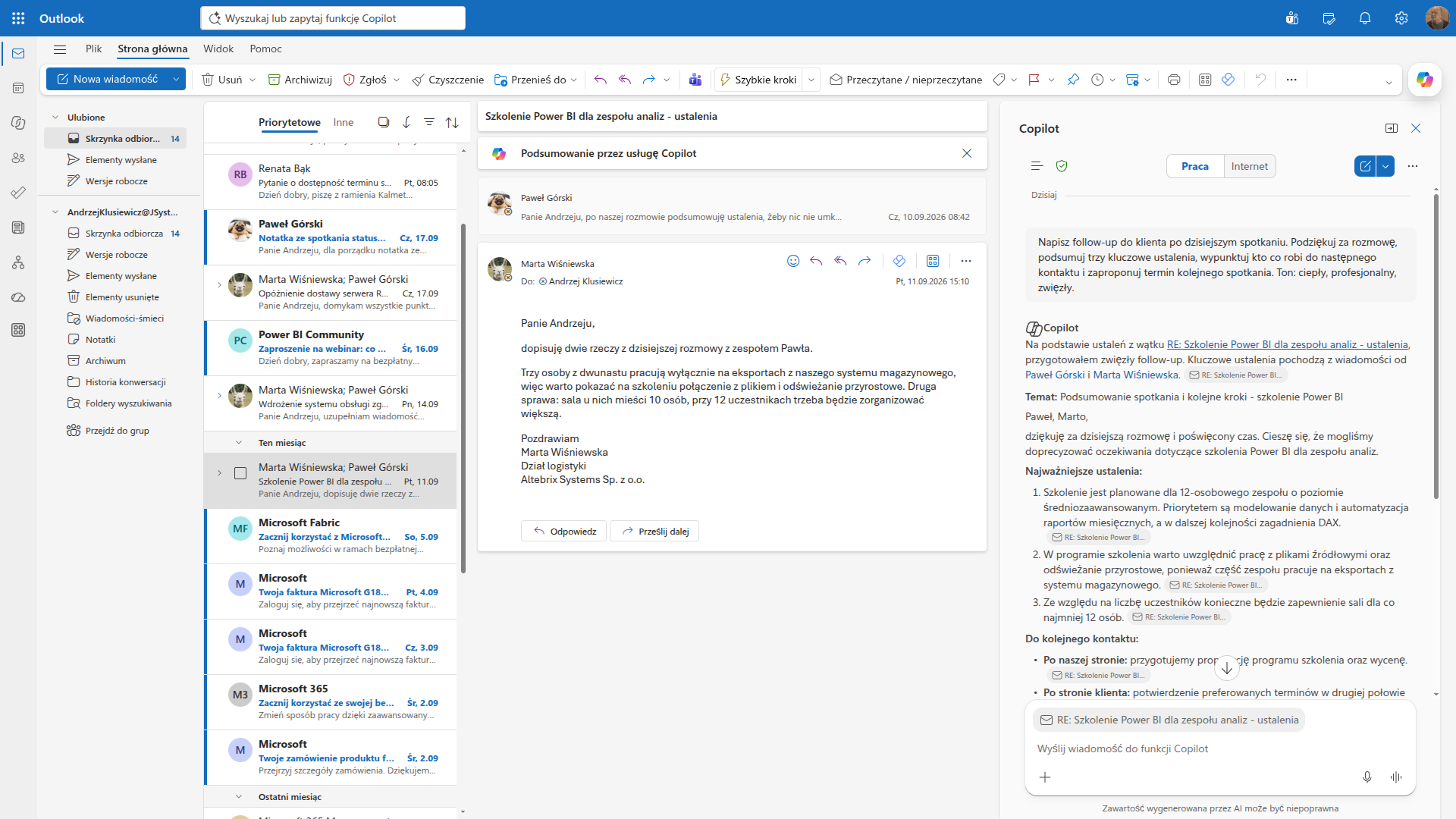The height and width of the screenshot is (819, 1456).
Task: Print the message via printer icon
Action: 1174,80
